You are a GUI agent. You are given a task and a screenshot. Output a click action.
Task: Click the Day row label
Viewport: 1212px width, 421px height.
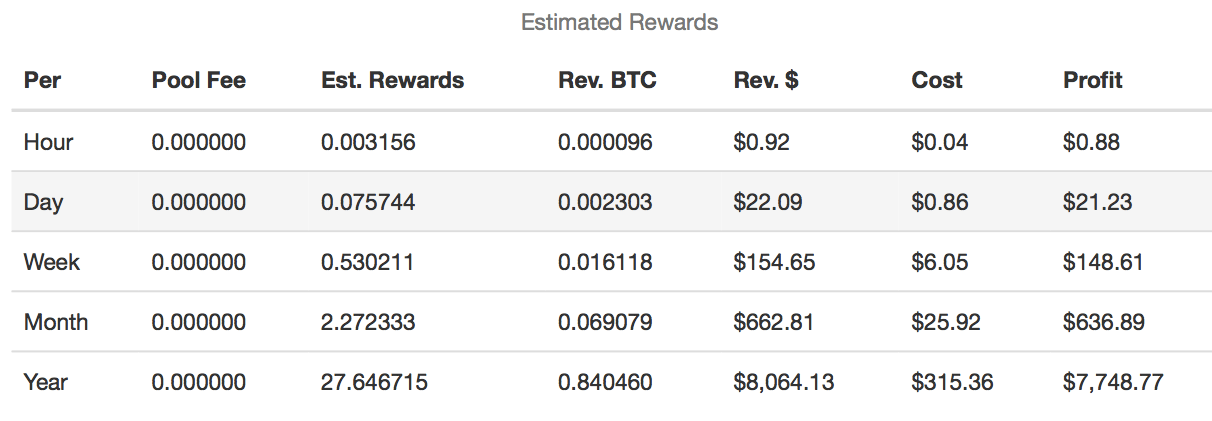coord(43,202)
